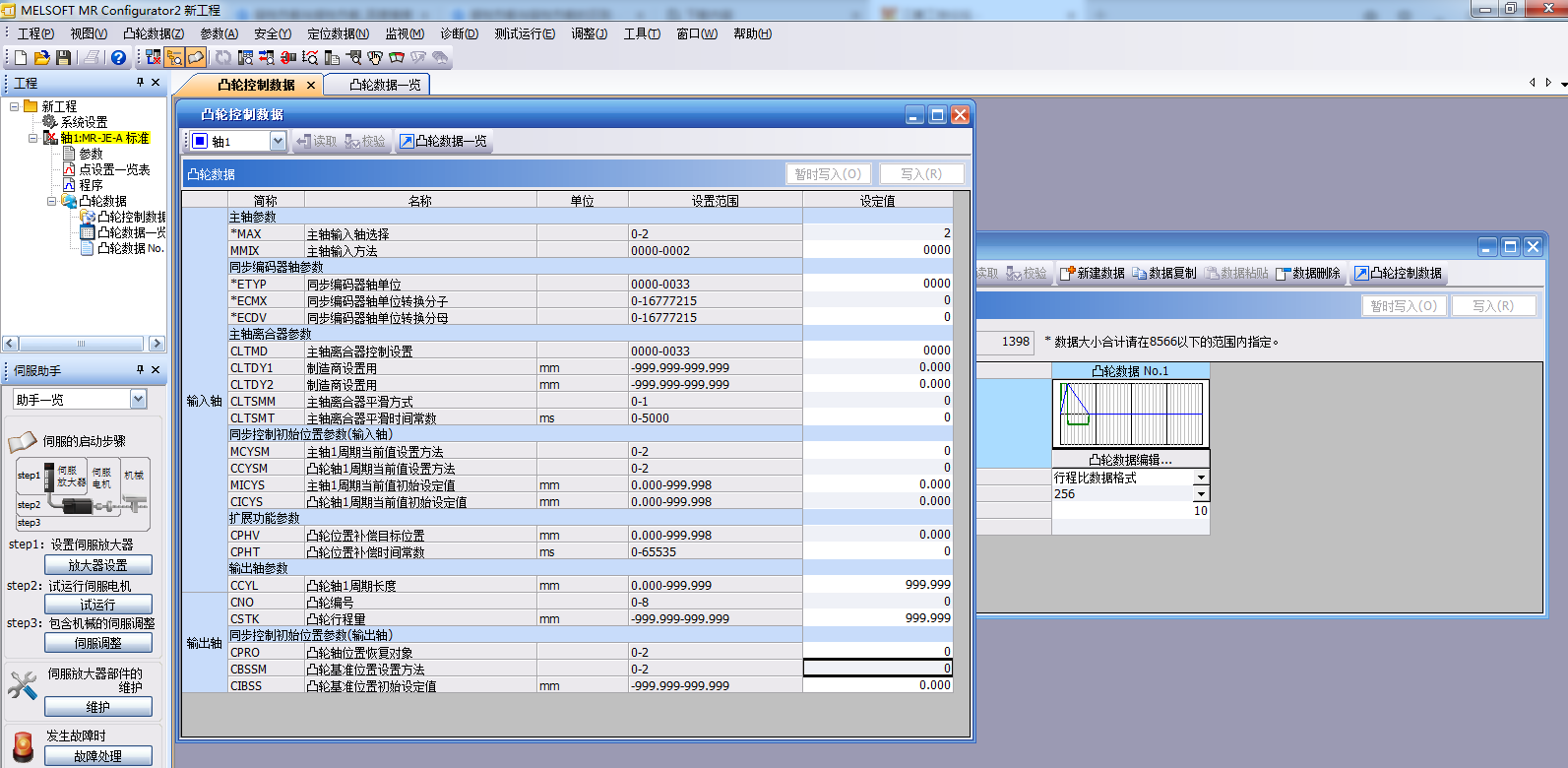The image size is (1568, 768).
Task: Toggle the servo assistant panel toolbar button
Action: (x=196, y=58)
